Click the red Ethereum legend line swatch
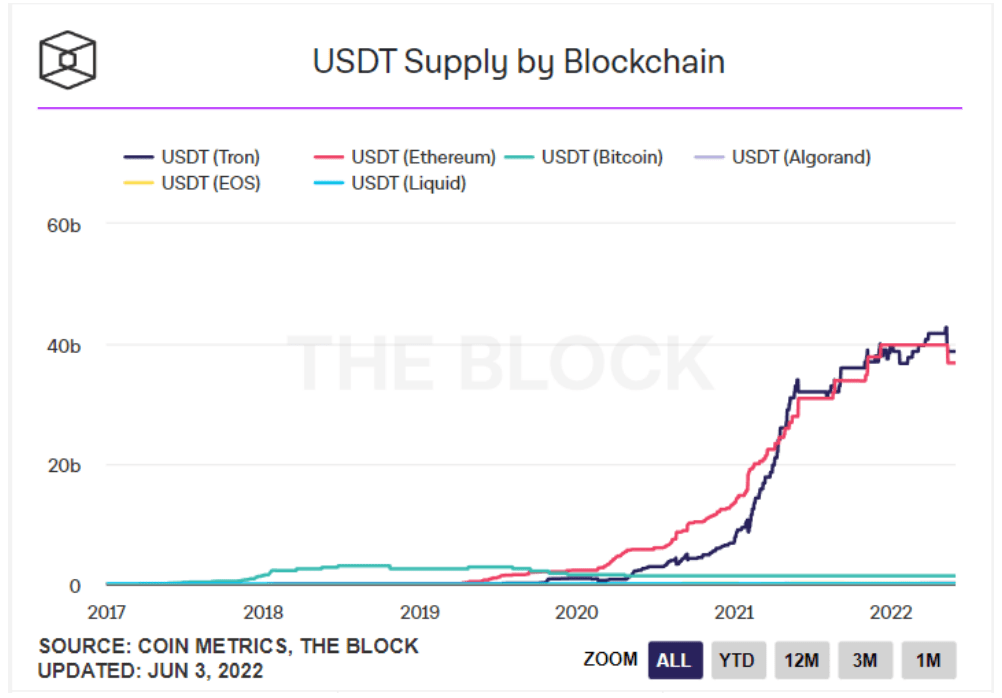Viewport: 1002px width, 698px height. tap(327, 157)
